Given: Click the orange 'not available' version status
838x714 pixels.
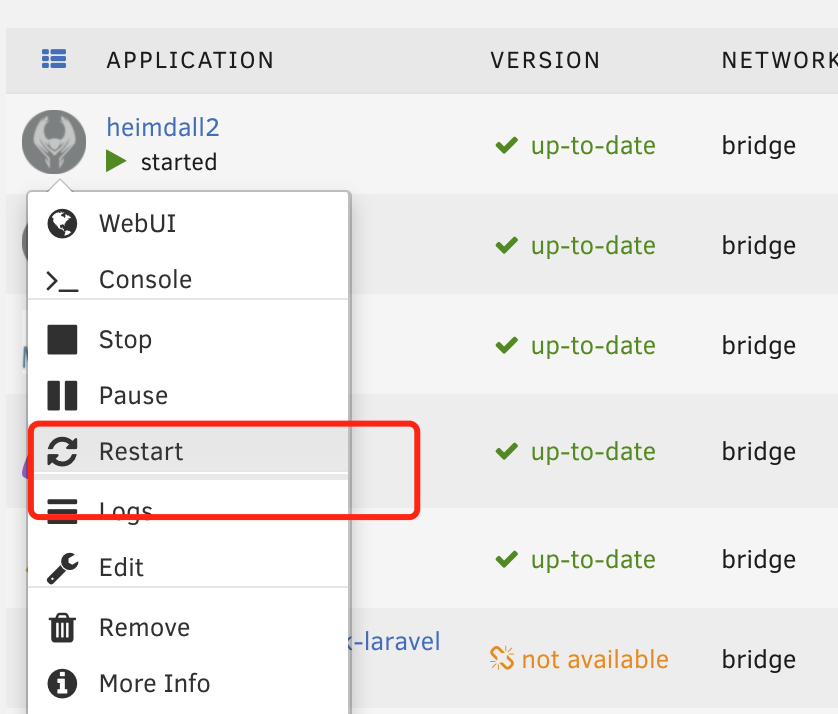Looking at the screenshot, I should pyautogui.click(x=580, y=659).
